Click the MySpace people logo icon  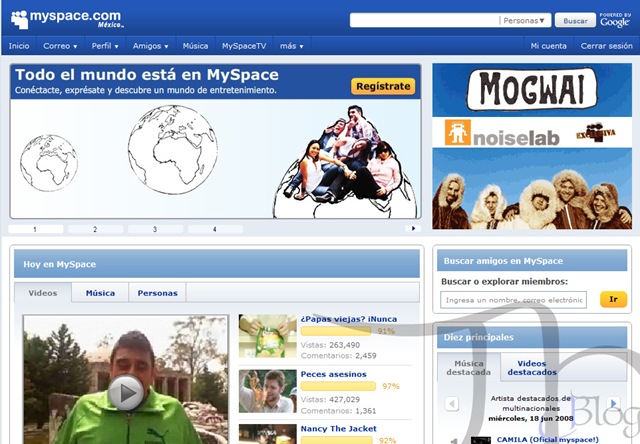pos(19,20)
